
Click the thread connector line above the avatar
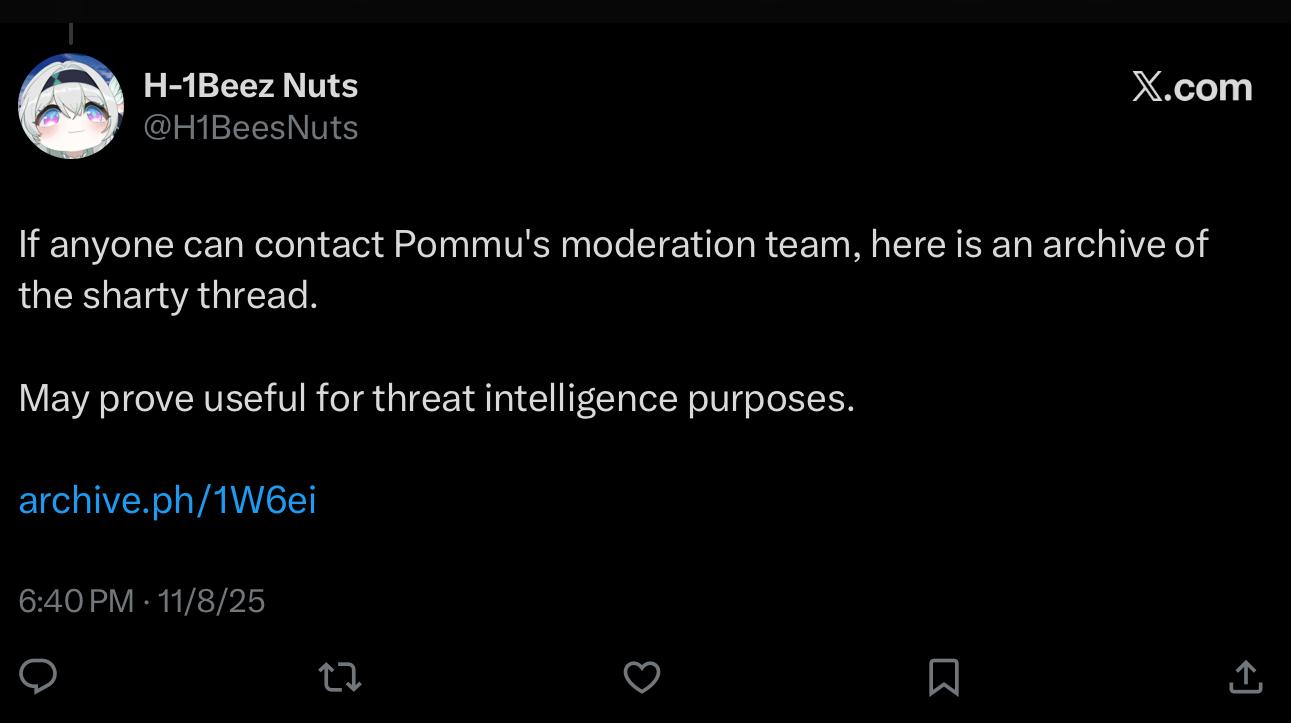(x=71, y=34)
